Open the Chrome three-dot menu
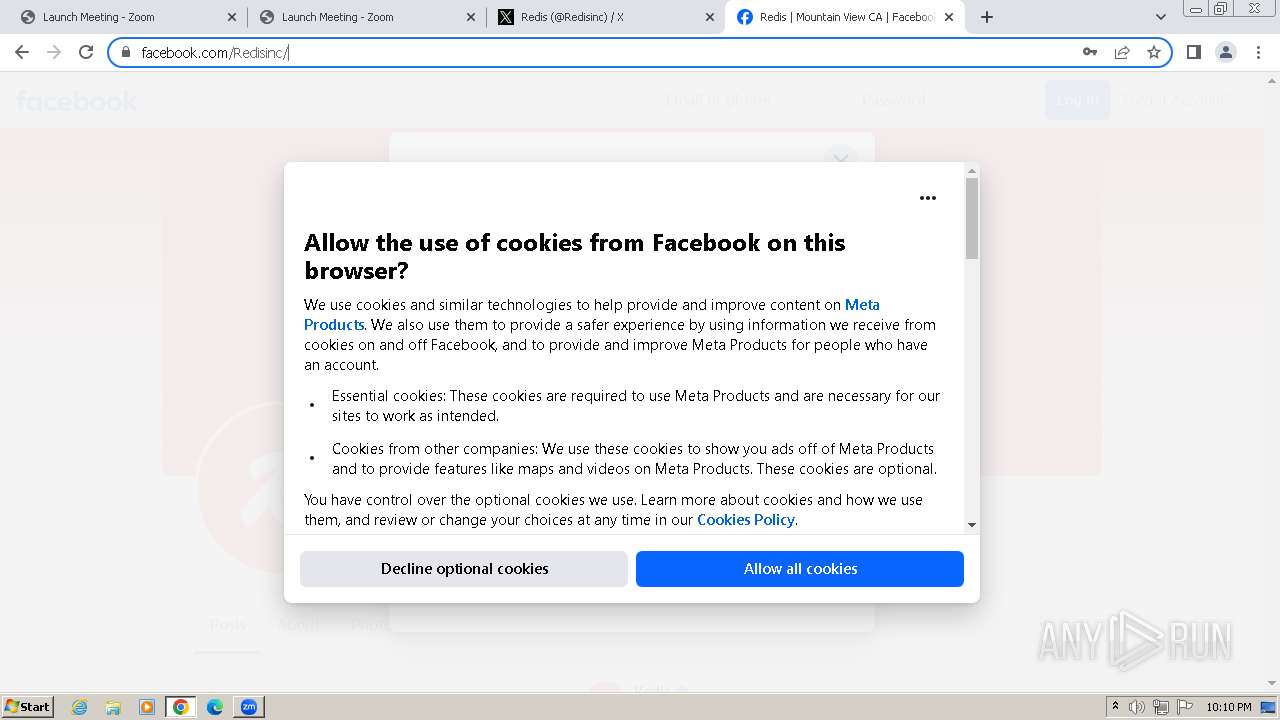 pyautogui.click(x=1258, y=52)
